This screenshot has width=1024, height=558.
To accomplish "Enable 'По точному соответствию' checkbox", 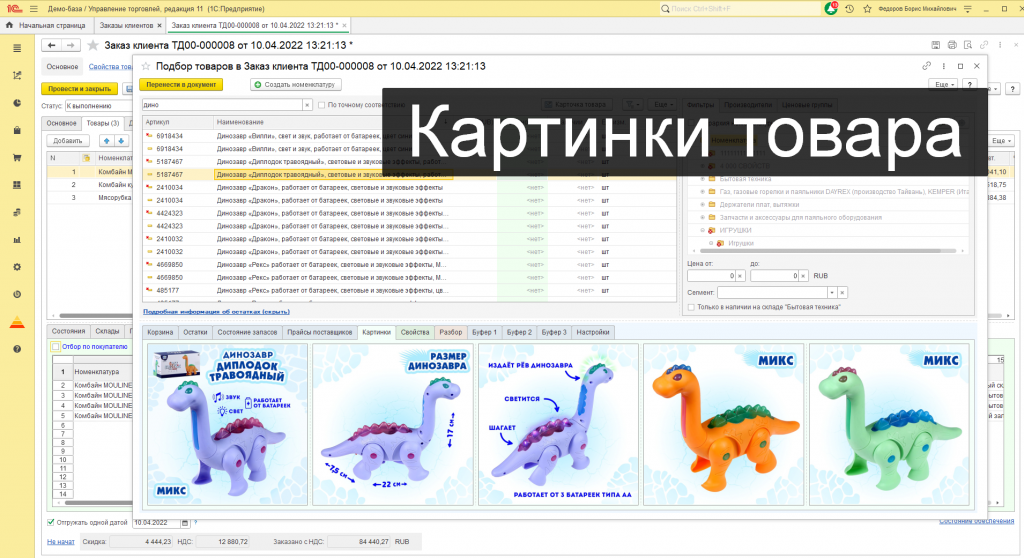I will tap(321, 105).
